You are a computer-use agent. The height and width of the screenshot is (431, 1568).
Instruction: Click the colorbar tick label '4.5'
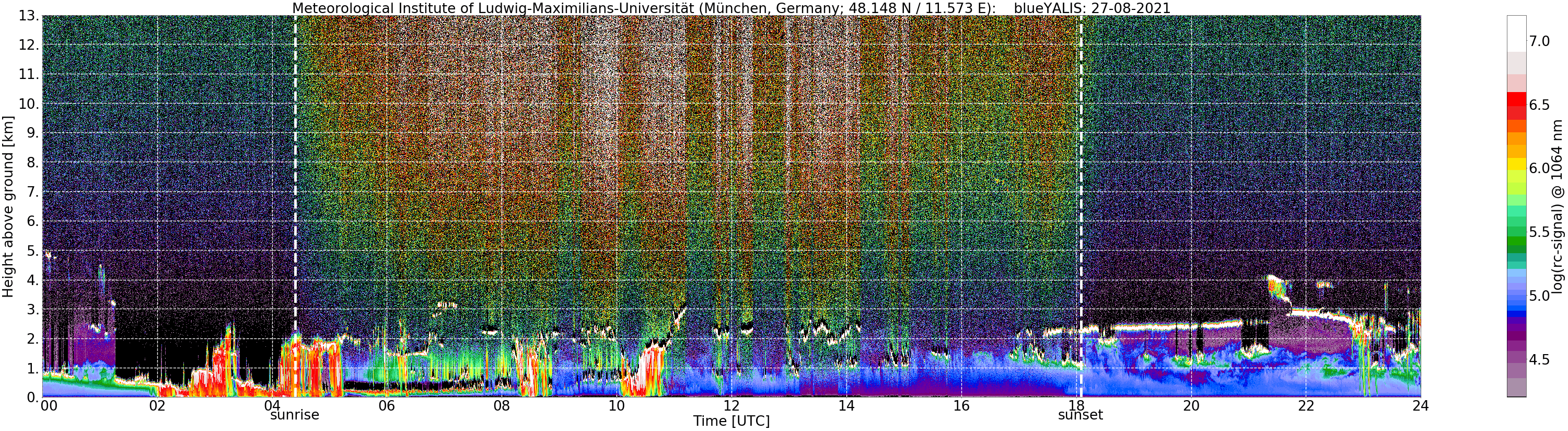pos(1539,360)
